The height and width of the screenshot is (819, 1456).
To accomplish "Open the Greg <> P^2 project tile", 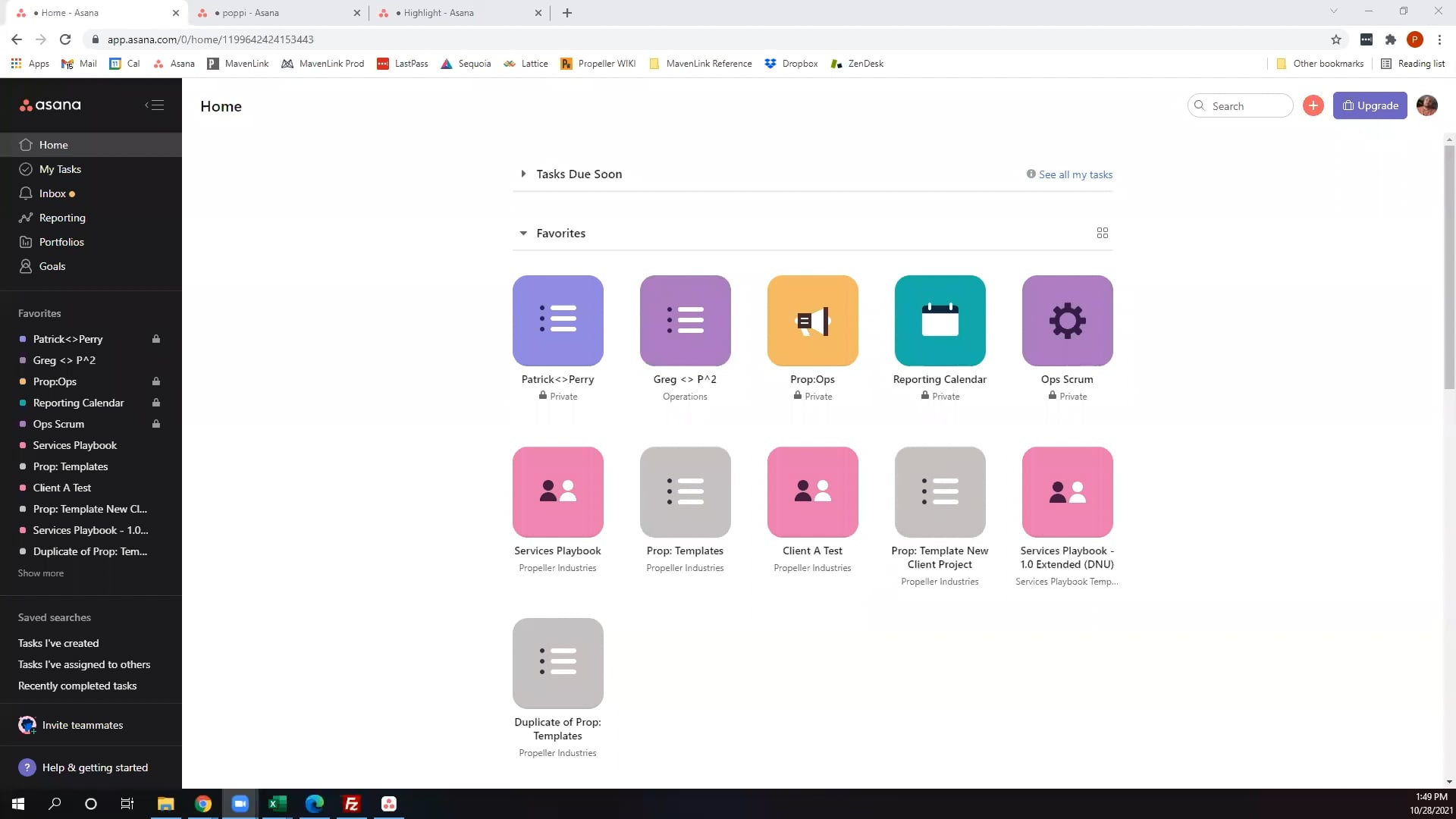I will pyautogui.click(x=686, y=321).
